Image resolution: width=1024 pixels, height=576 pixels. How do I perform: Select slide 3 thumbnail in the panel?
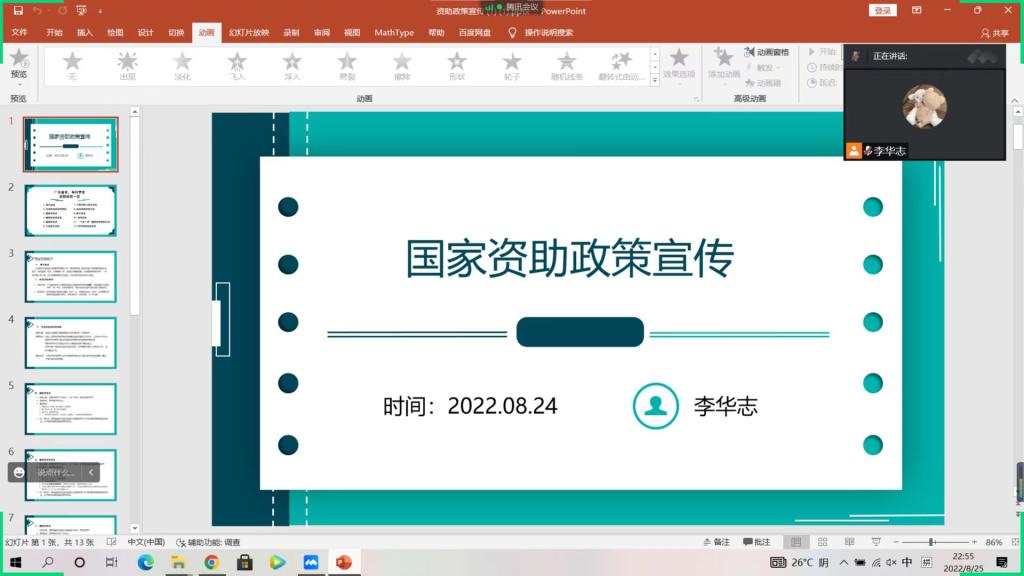click(70, 276)
